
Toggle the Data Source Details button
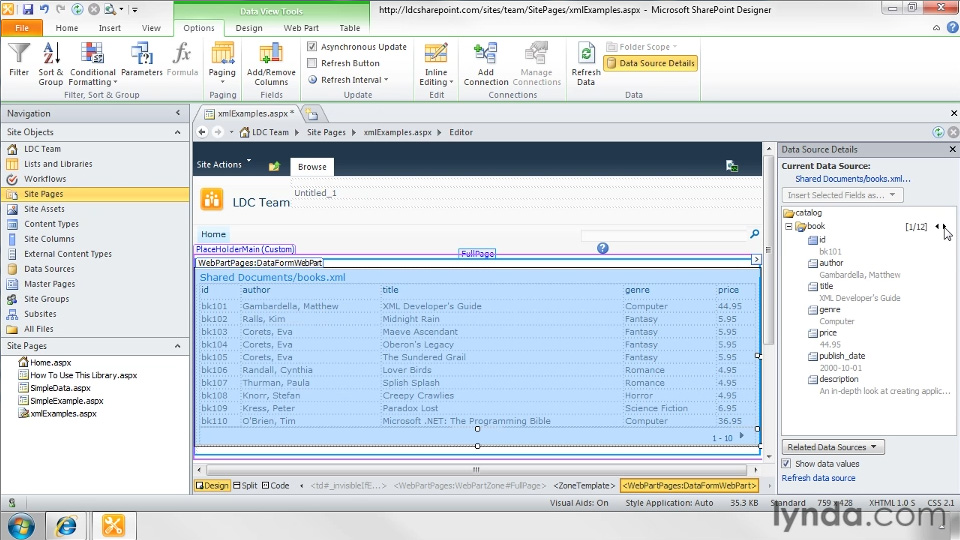[x=650, y=63]
